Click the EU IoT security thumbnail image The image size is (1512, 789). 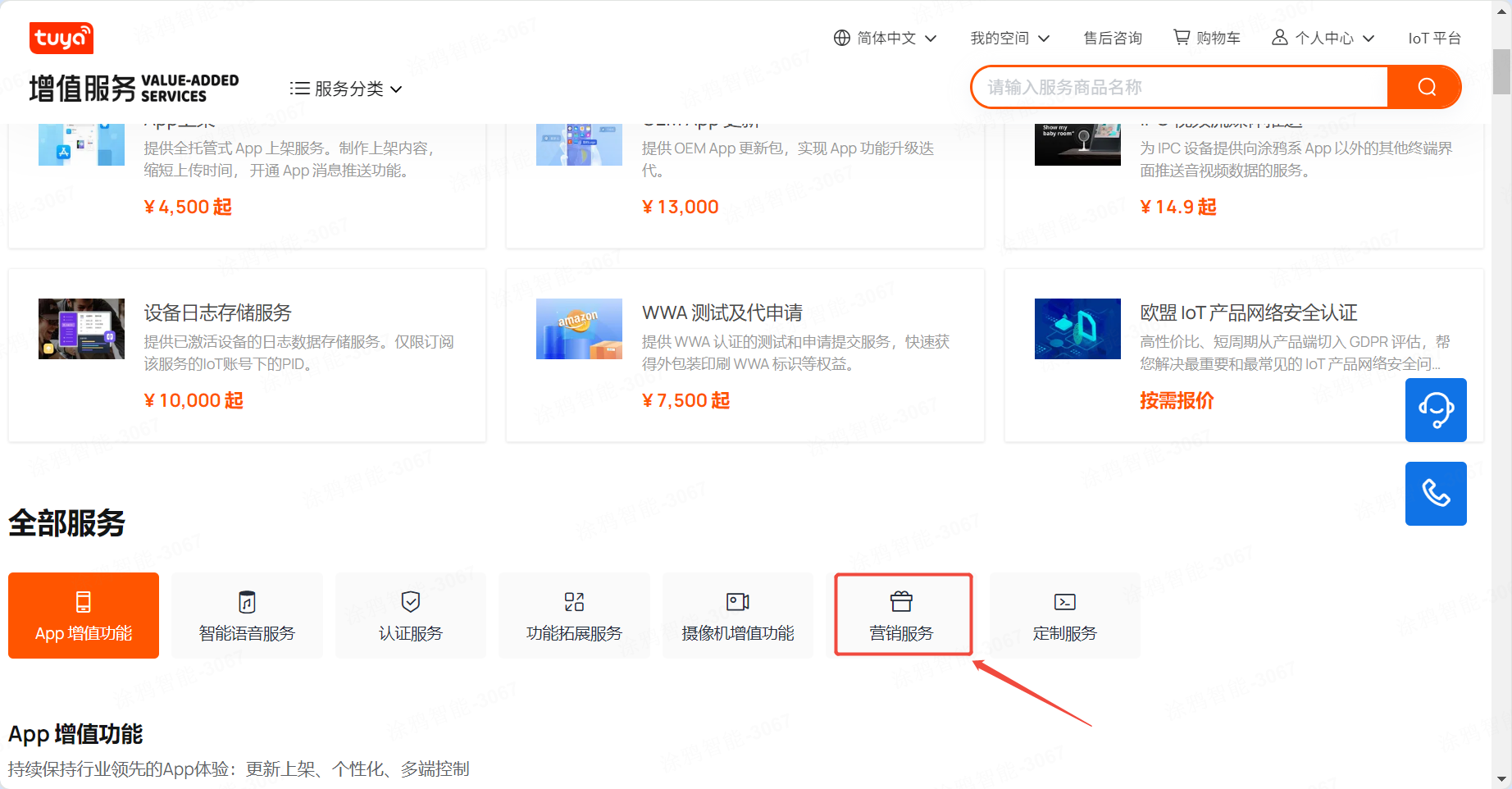1077,329
